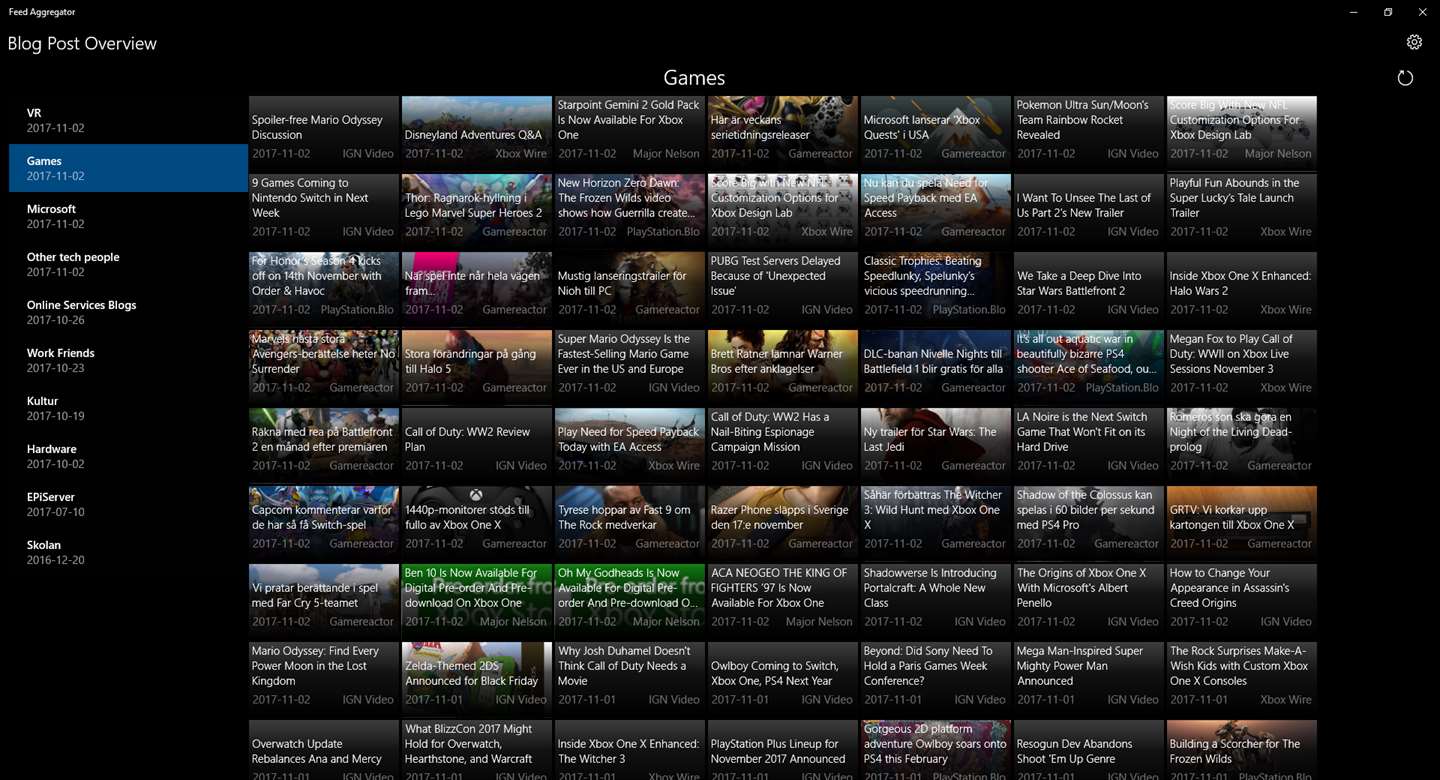Viewport: 1440px width, 780px height.
Task: Open Räkna med rea på Battlefront 2 post
Action: 324,445
